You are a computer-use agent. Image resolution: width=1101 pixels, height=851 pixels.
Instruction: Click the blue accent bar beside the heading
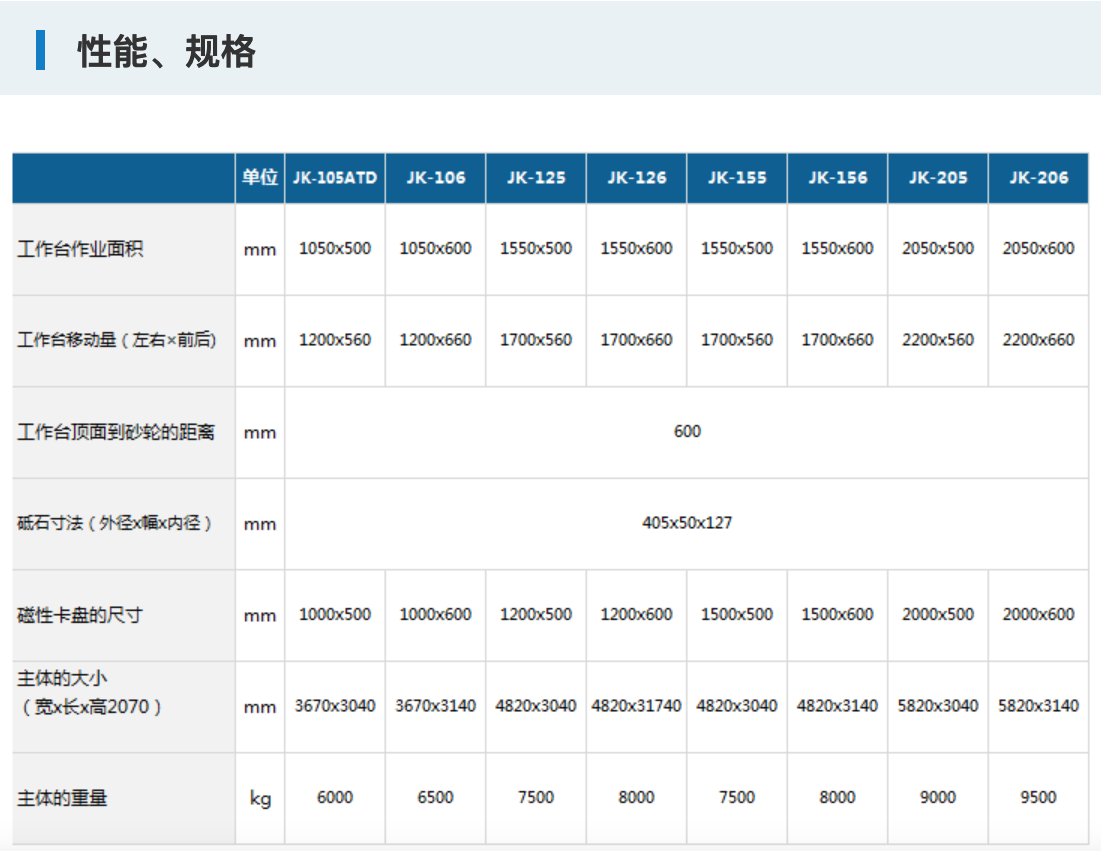40,50
